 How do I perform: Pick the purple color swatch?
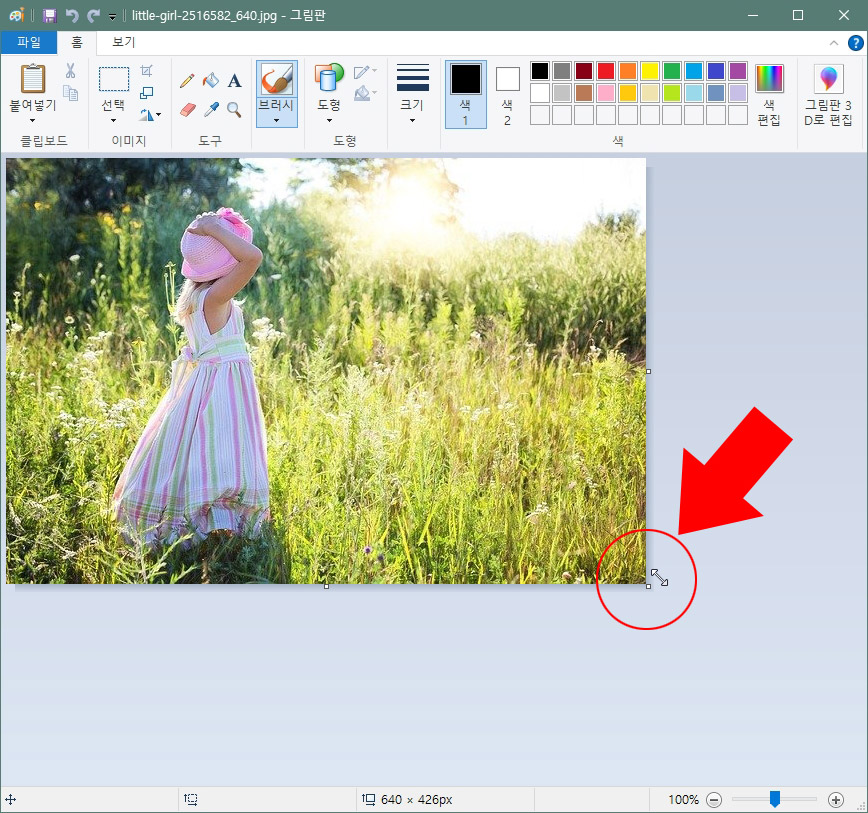(738, 71)
